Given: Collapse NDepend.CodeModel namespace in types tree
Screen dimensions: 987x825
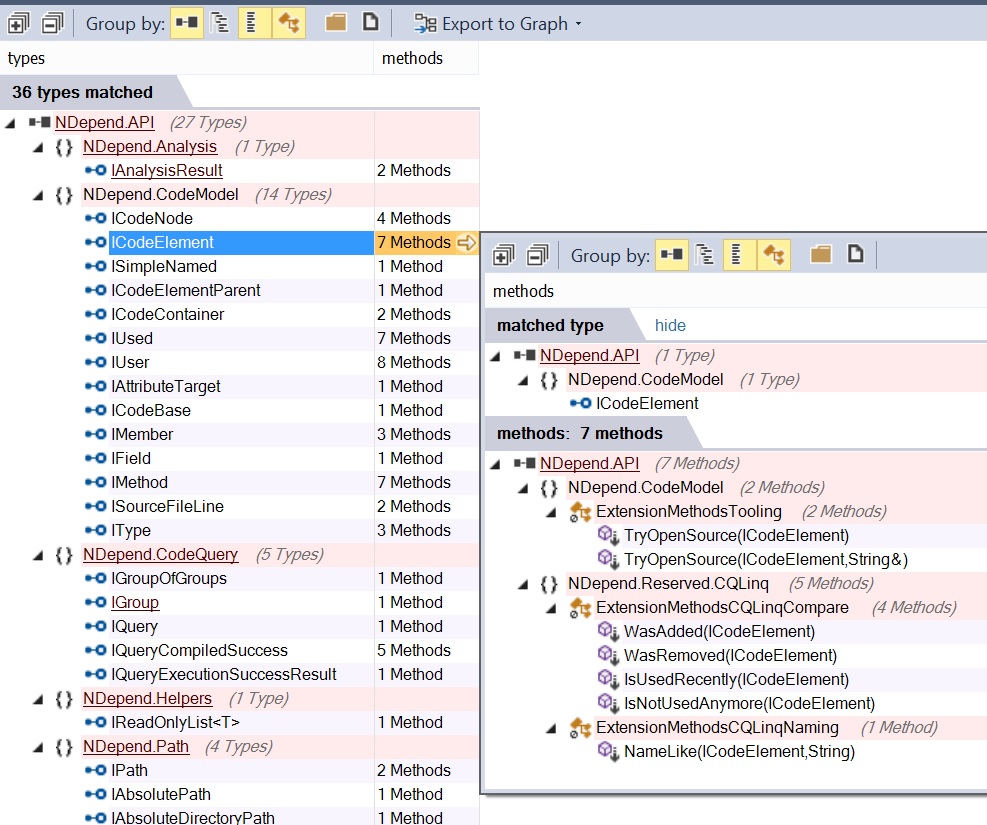Looking at the screenshot, I should coord(38,195).
